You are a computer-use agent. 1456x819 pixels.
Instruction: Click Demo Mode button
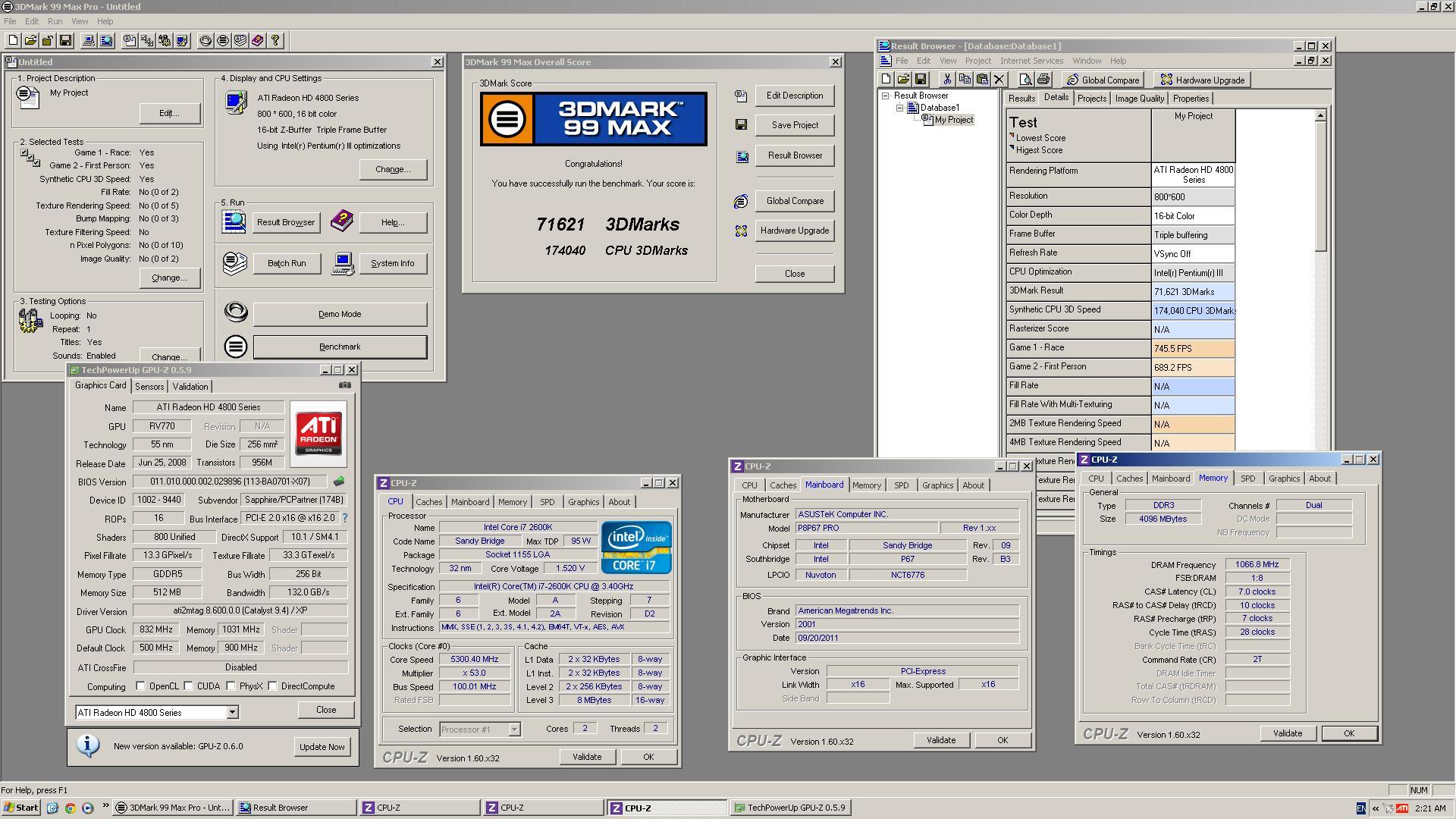pos(340,314)
